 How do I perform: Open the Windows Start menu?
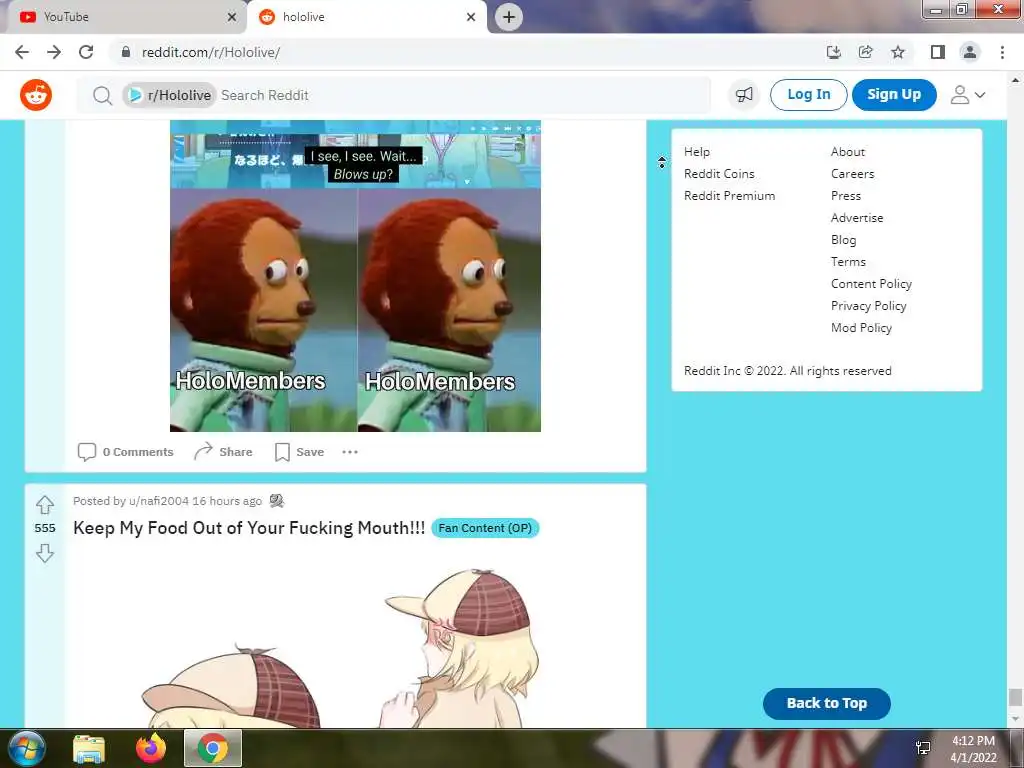pos(26,748)
